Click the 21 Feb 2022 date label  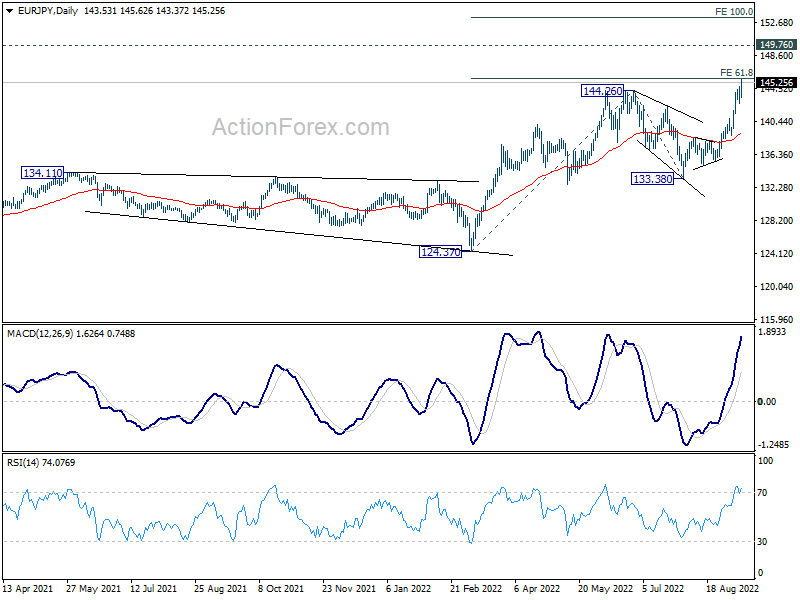476,589
